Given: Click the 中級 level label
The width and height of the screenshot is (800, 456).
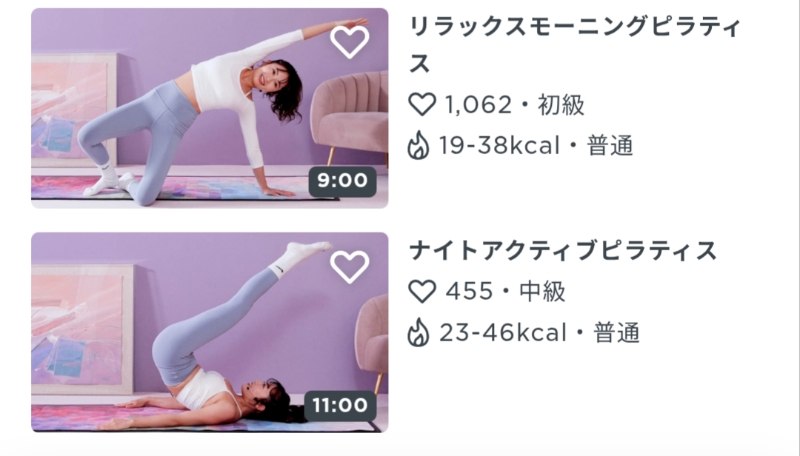Looking at the screenshot, I should (x=542, y=292).
